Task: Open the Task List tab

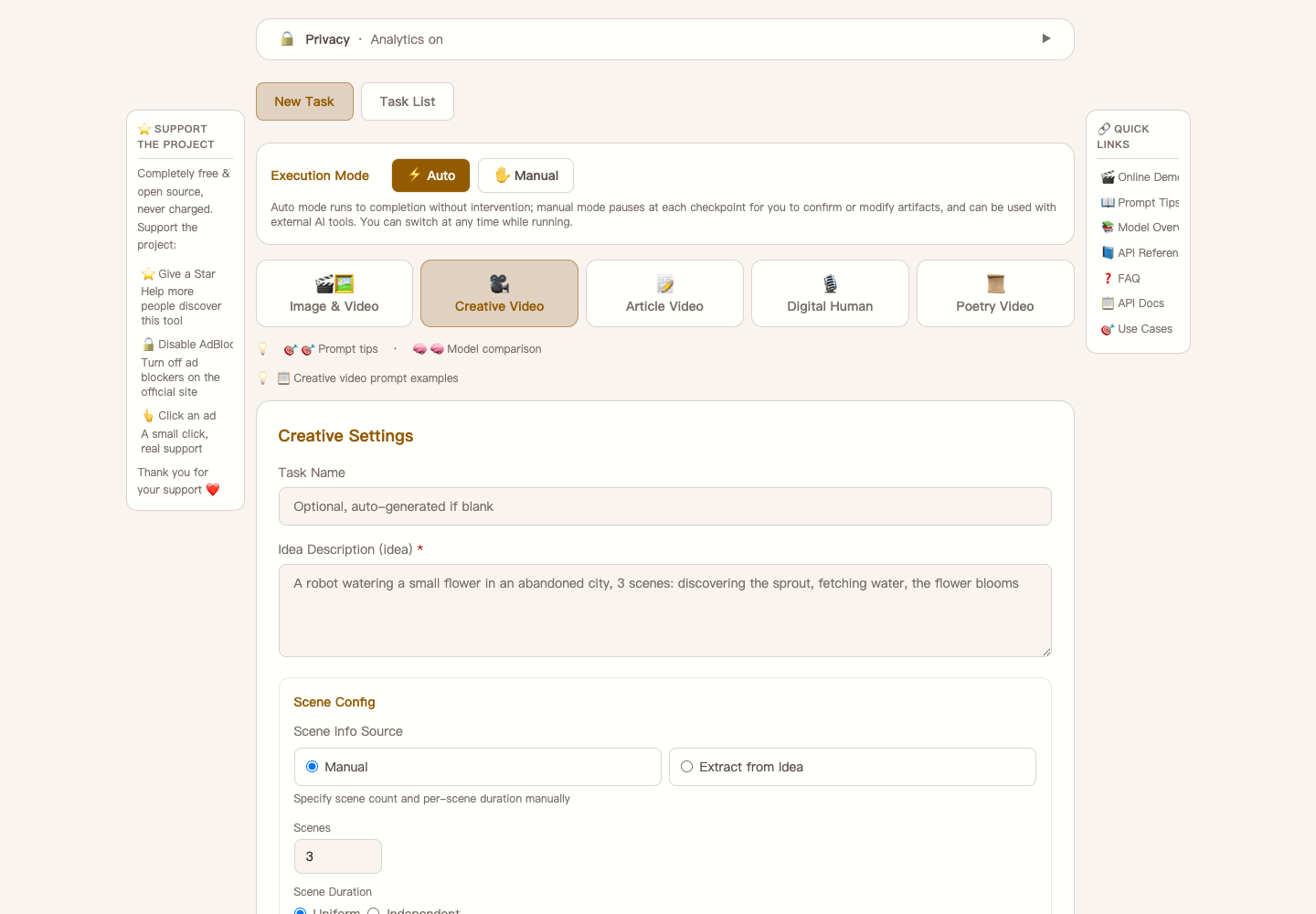Action: pos(408,101)
